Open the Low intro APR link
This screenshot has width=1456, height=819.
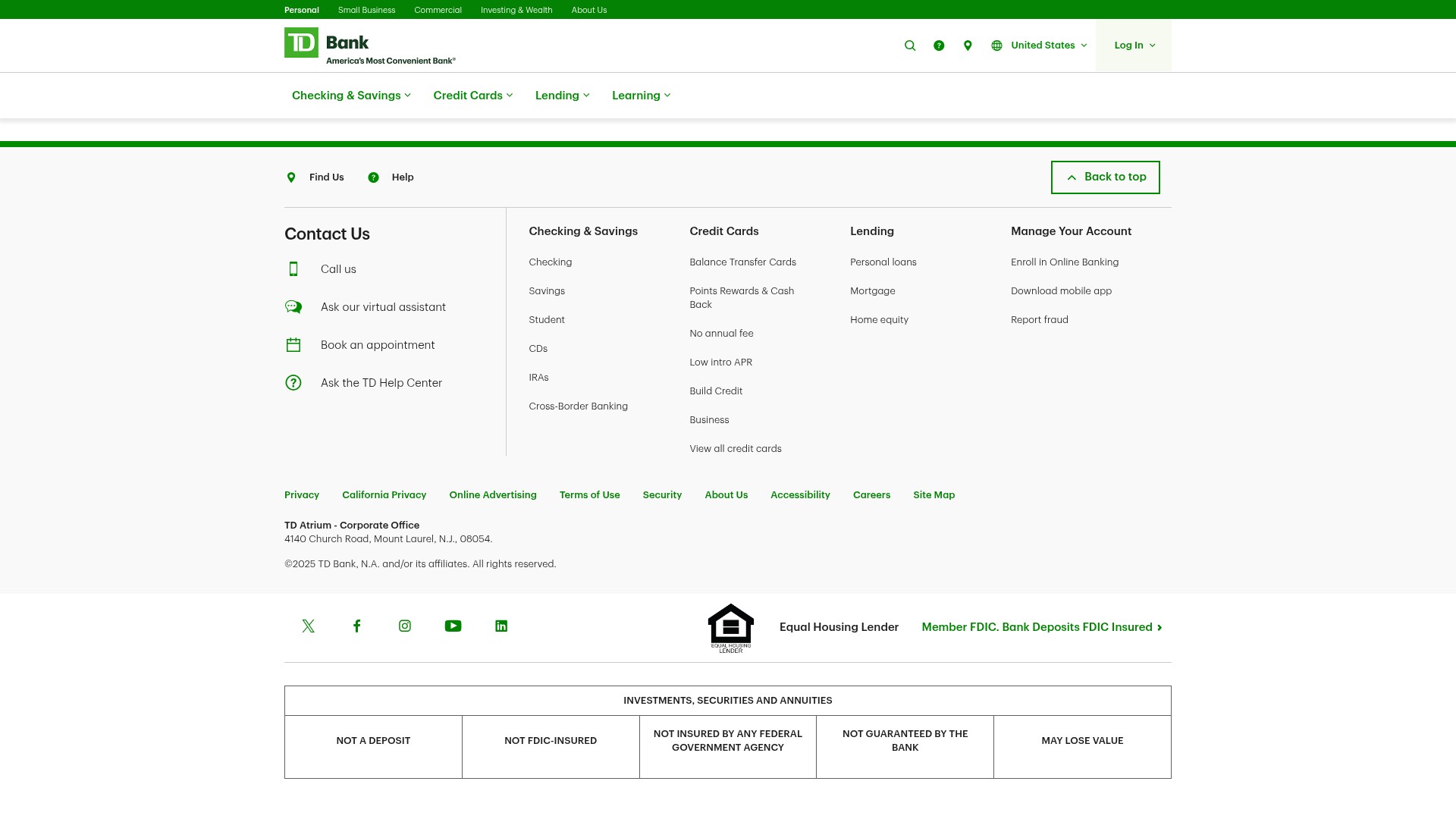(721, 362)
